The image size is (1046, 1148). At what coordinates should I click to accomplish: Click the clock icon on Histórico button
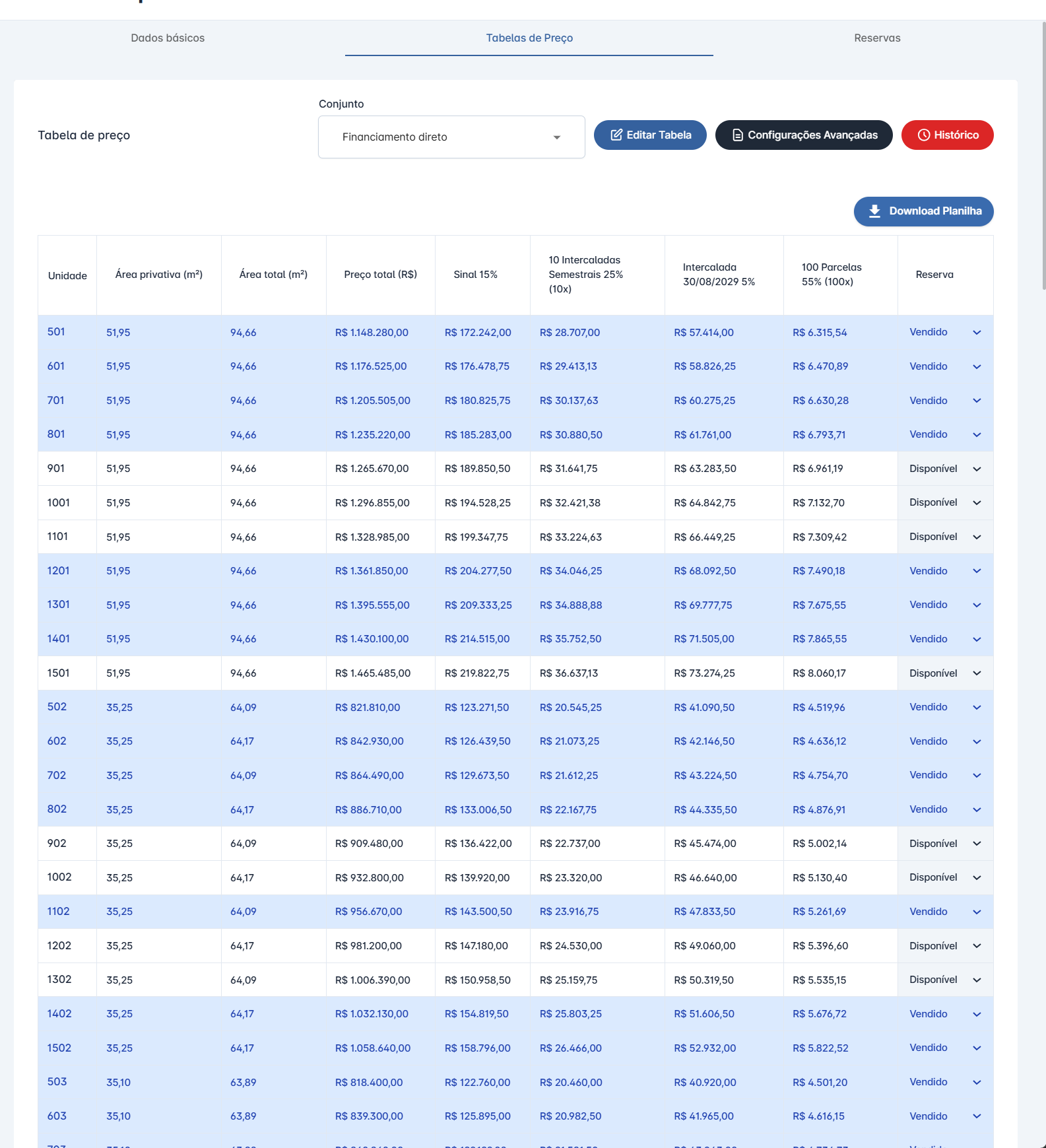click(x=924, y=135)
